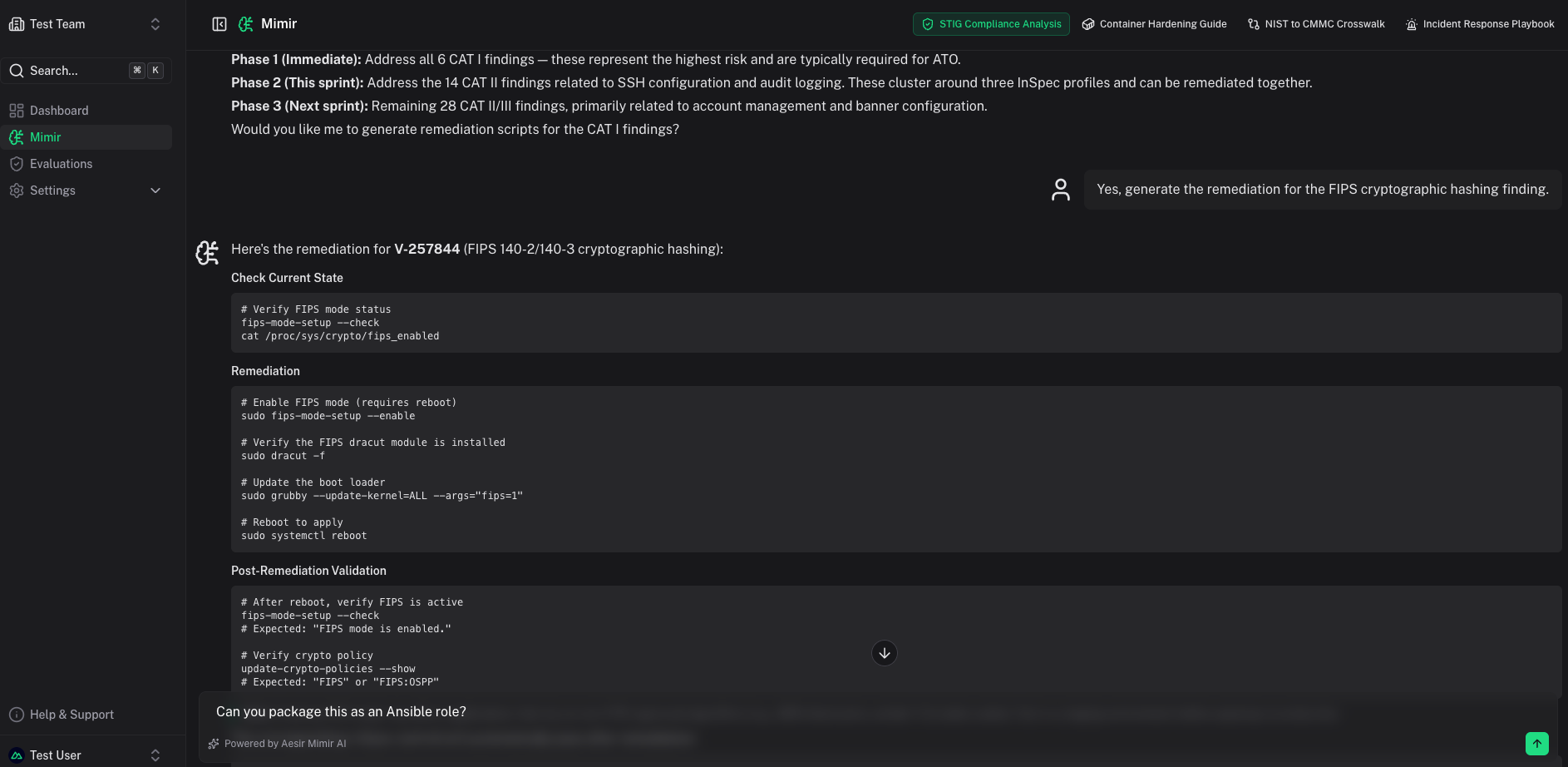Open the Test Team workspace switcher
Screen dimensions: 1568x767
pos(155,23)
